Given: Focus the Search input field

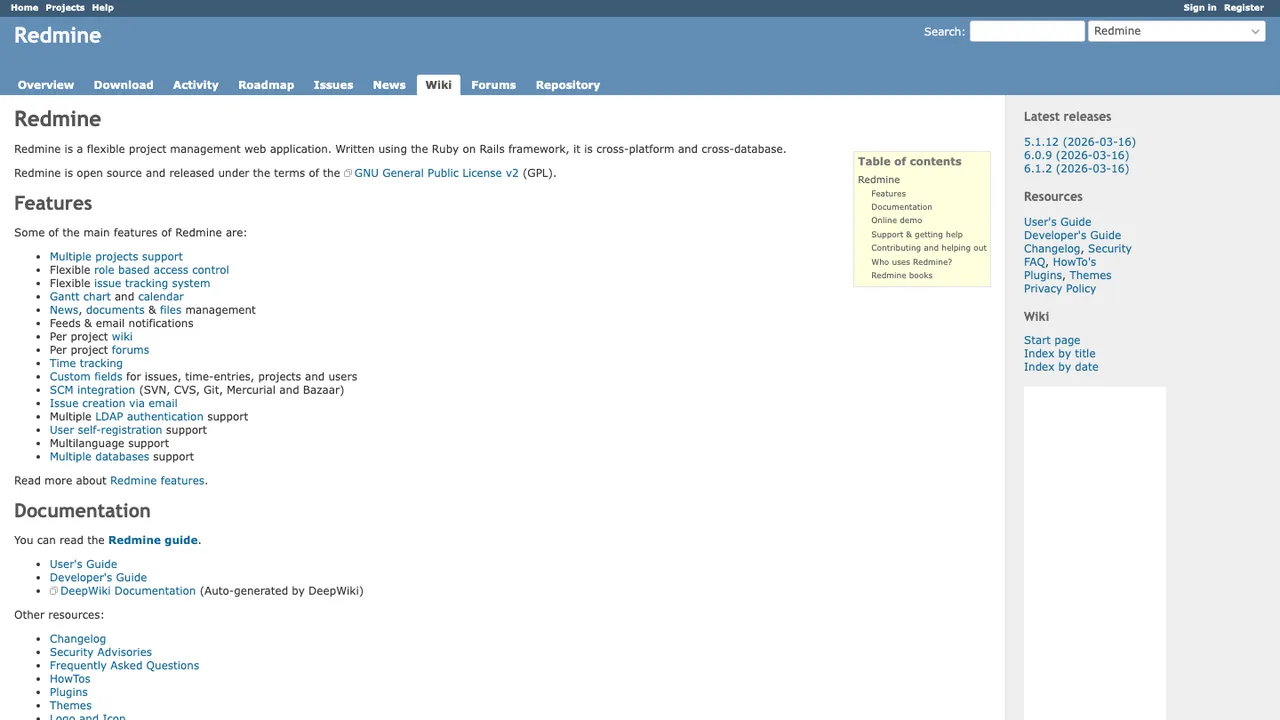Looking at the screenshot, I should pyautogui.click(x=1027, y=31).
